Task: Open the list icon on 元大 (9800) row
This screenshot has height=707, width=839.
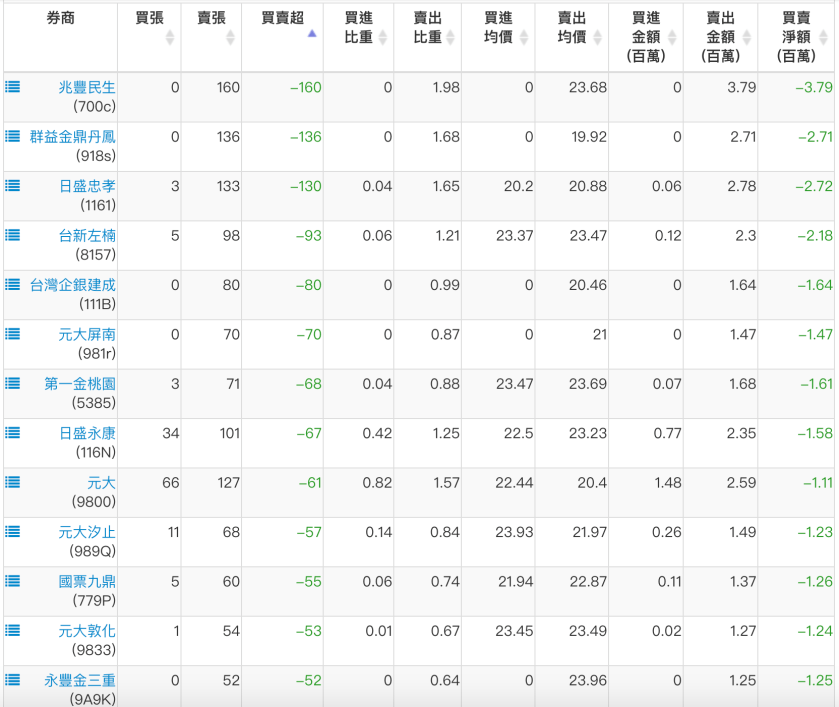Action: (x=12, y=482)
